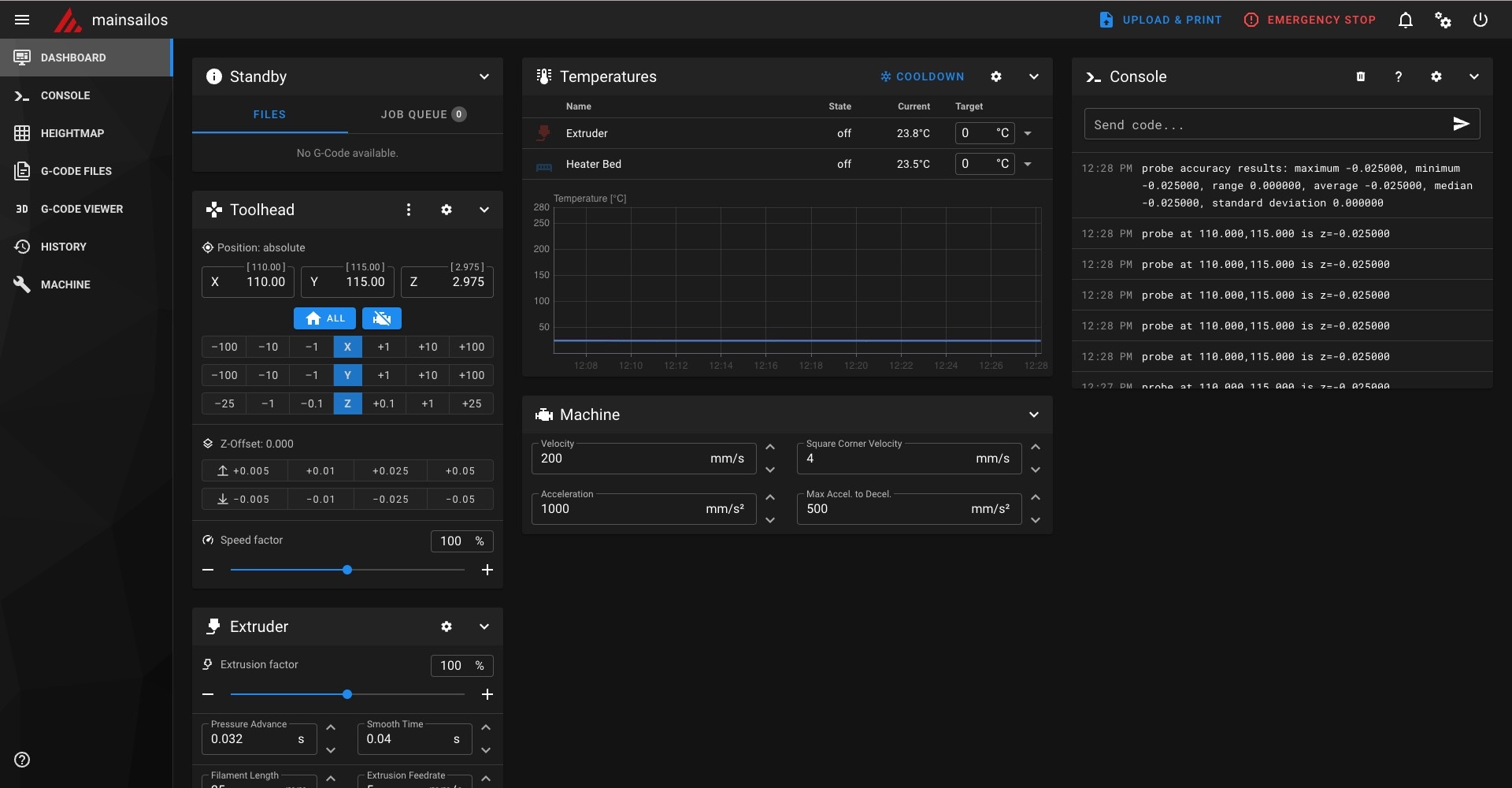The height and width of the screenshot is (788, 1512).
Task: Open Extruder target temperature preset dropdown
Action: pos(1028,133)
